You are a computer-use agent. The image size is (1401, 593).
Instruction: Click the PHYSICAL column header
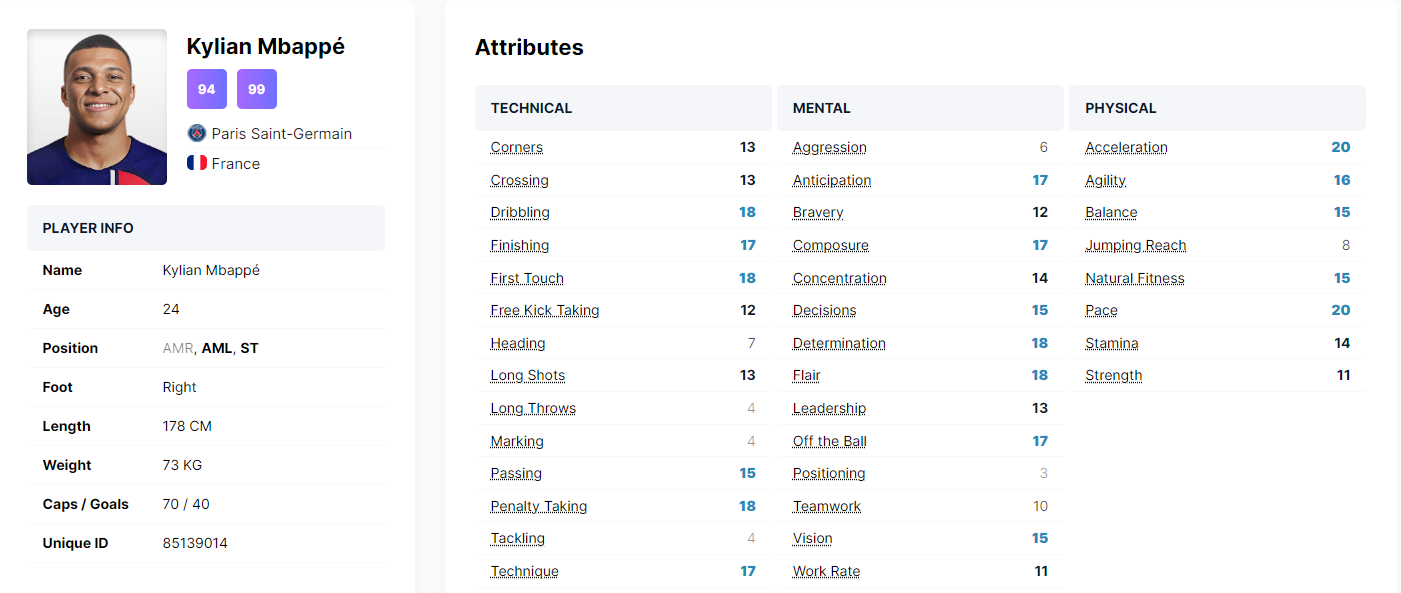tap(1121, 108)
